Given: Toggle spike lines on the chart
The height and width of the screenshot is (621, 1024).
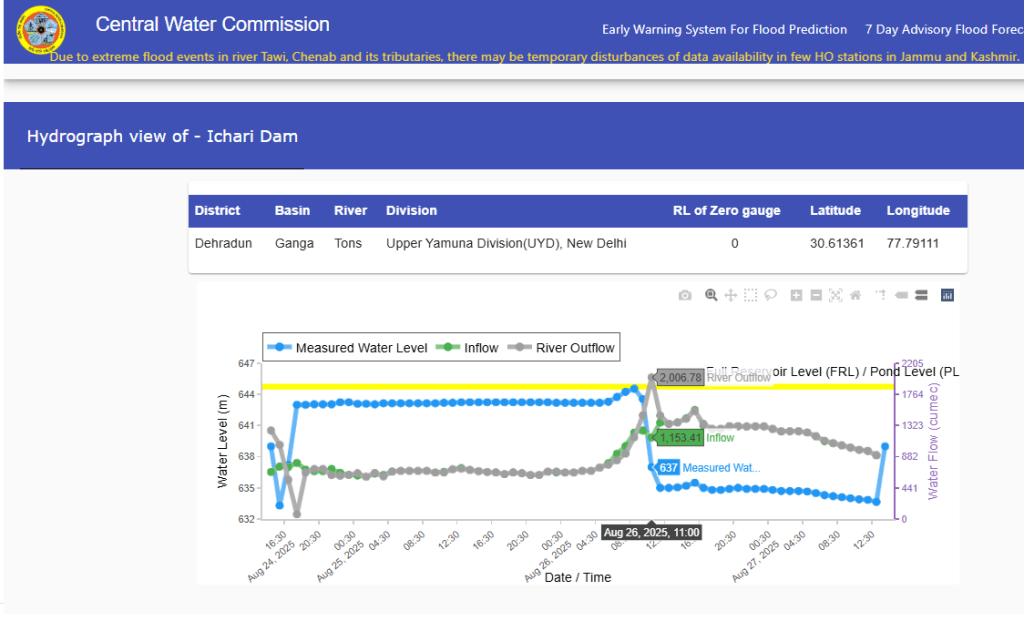Looking at the screenshot, I should point(882,295).
